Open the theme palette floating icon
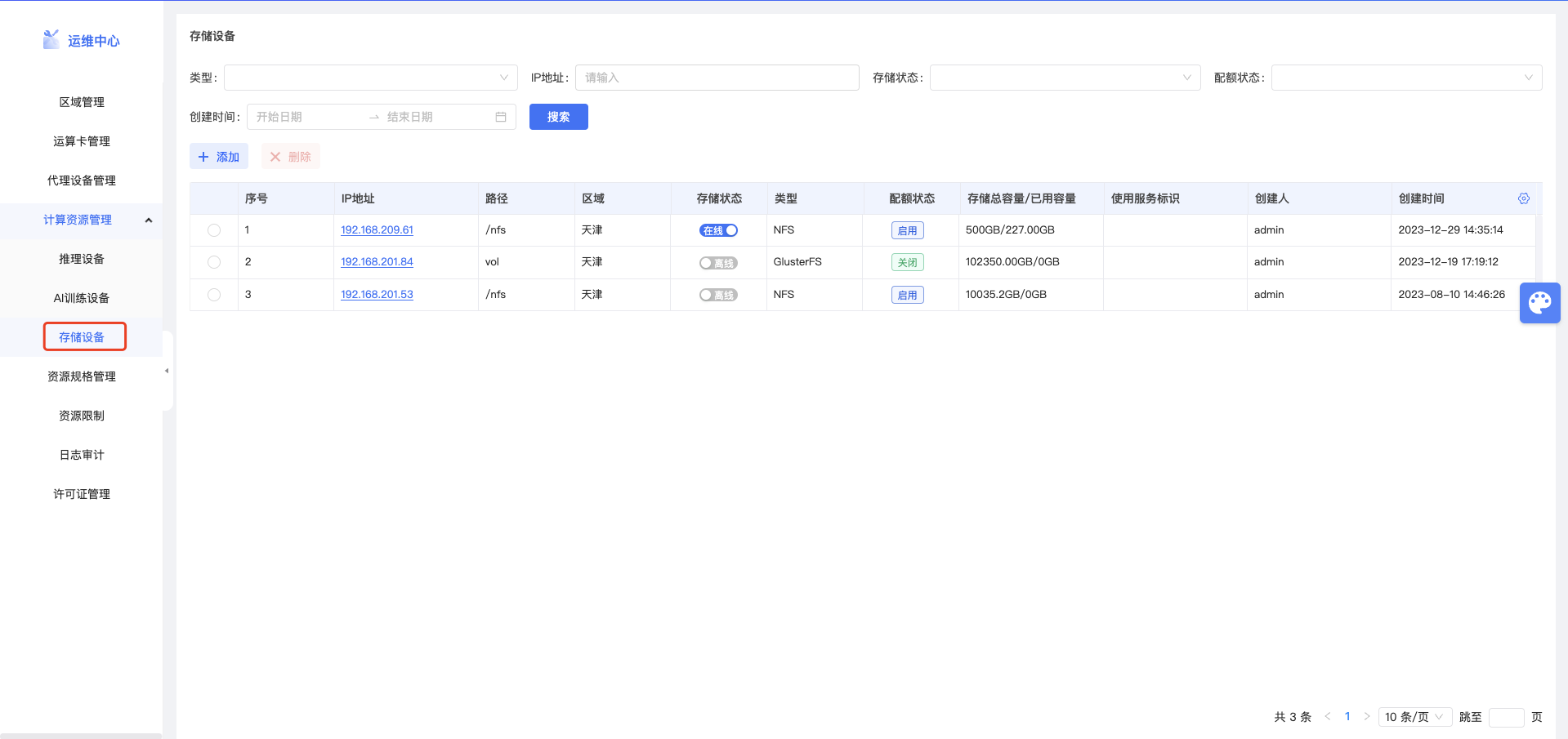Screen dimensions: 1568x739 (1540, 303)
